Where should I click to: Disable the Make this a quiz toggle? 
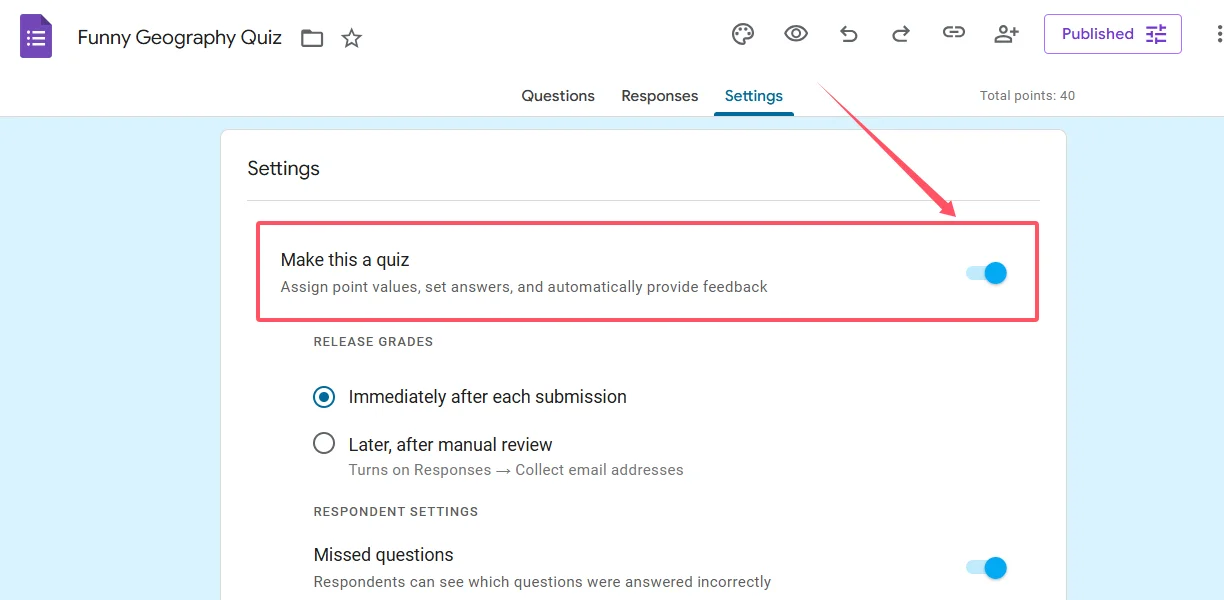[987, 273]
